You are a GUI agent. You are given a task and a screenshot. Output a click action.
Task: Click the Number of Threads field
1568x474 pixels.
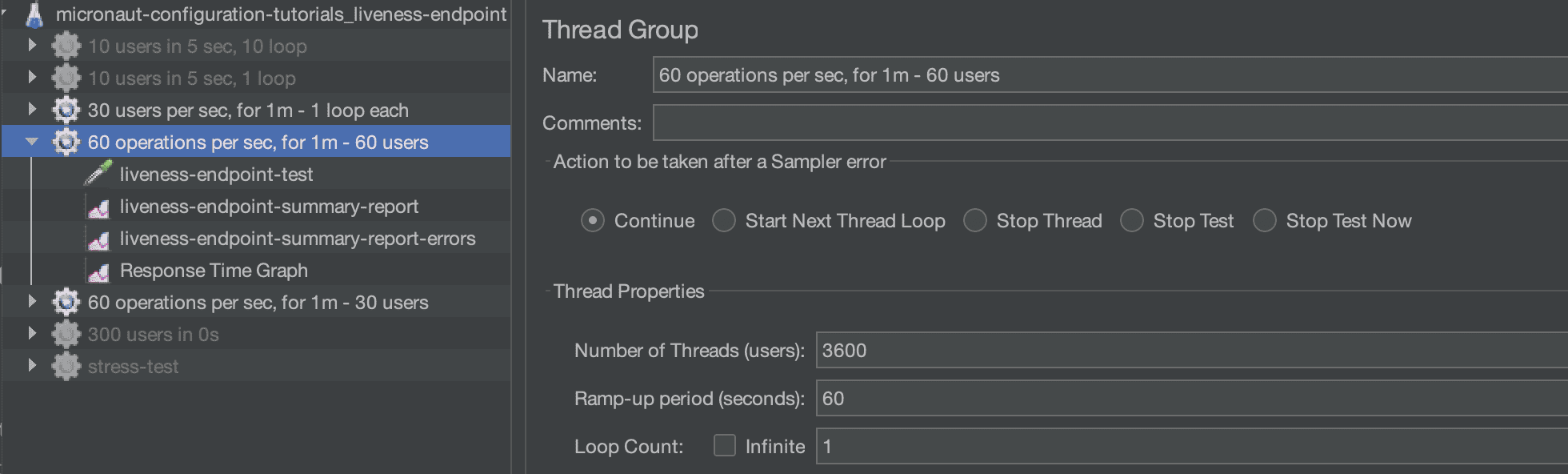tap(1192, 351)
